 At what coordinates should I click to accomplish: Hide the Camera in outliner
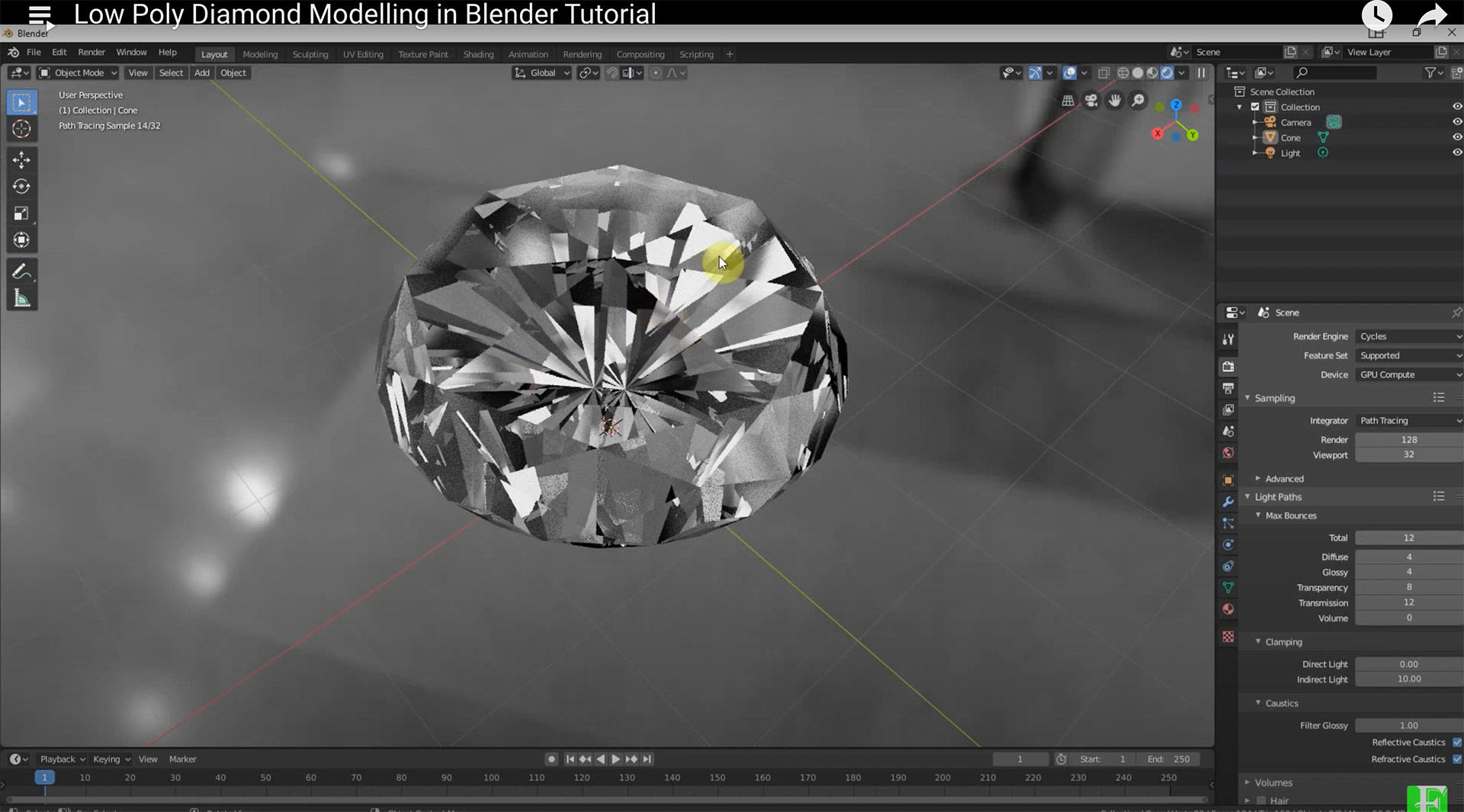[x=1456, y=122]
